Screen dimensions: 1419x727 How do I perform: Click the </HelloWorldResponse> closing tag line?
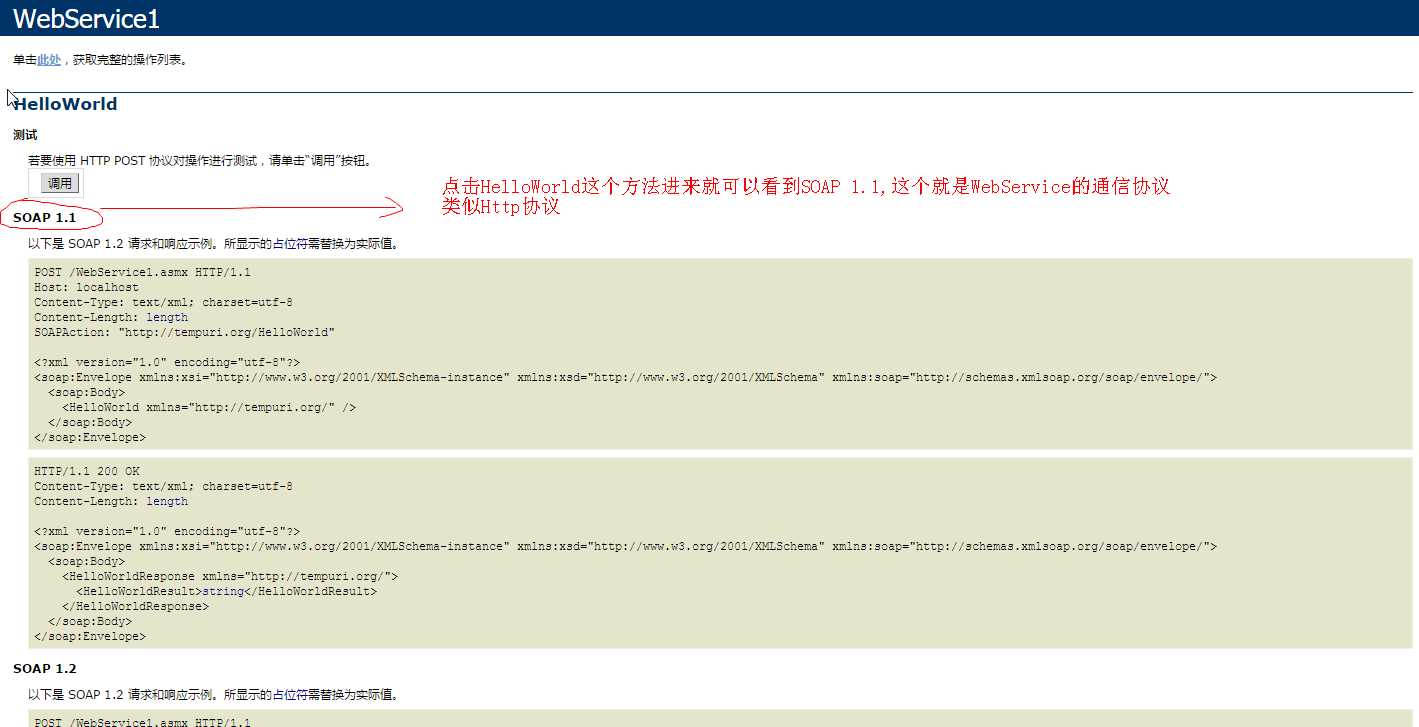[135, 606]
